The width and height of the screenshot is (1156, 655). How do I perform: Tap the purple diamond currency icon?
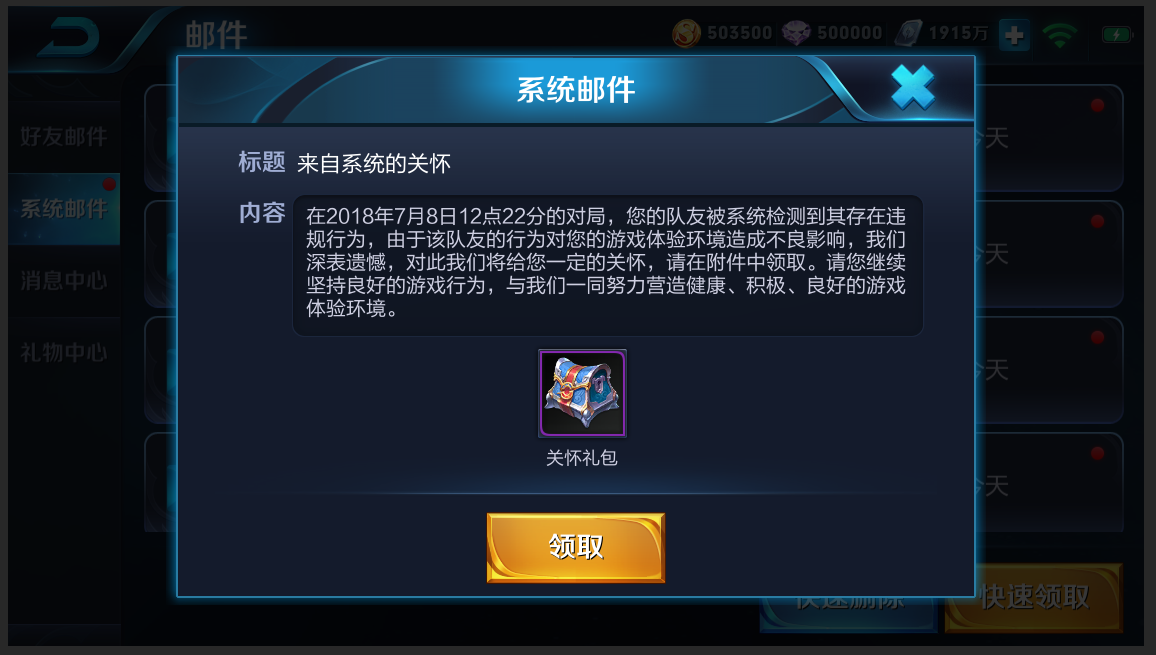(x=796, y=33)
